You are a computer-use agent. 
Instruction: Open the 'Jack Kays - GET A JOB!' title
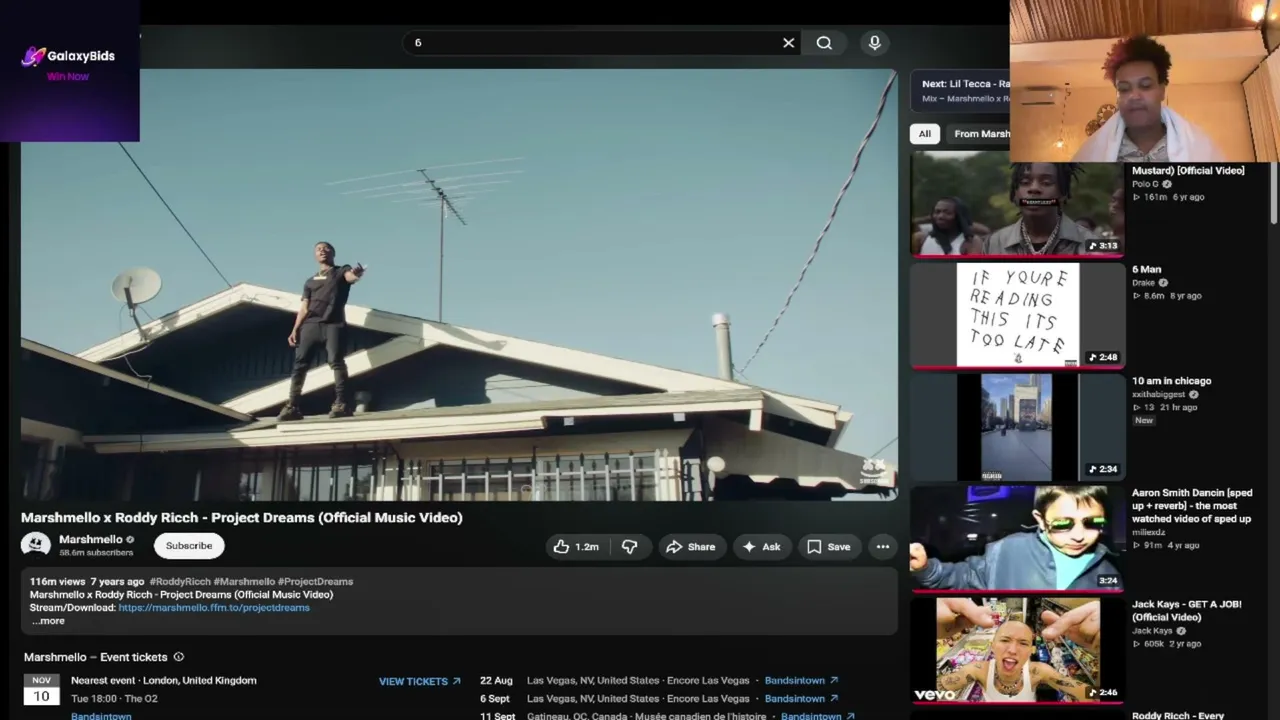1187,611
